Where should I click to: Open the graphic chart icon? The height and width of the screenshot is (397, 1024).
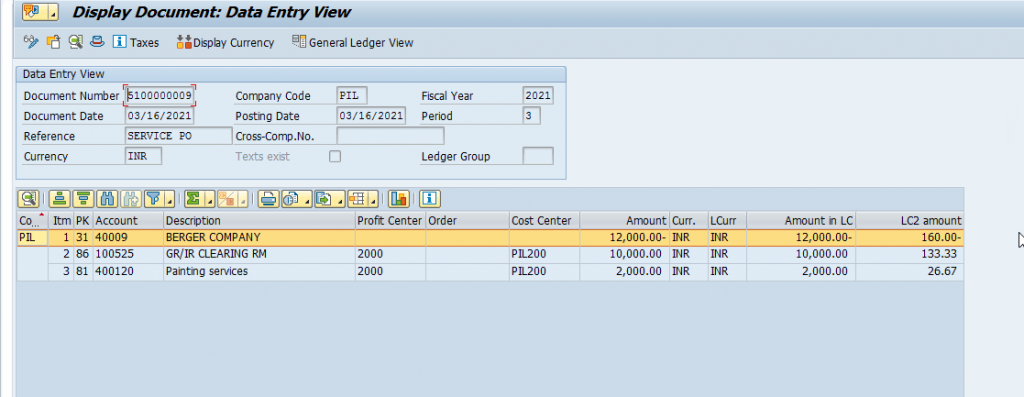click(398, 198)
